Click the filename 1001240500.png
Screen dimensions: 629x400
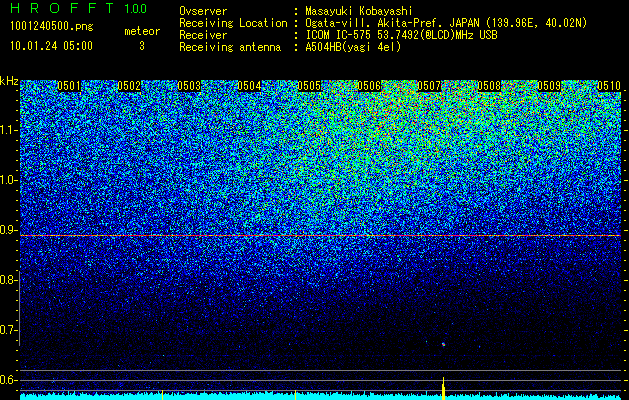pyautogui.click(x=52, y=27)
